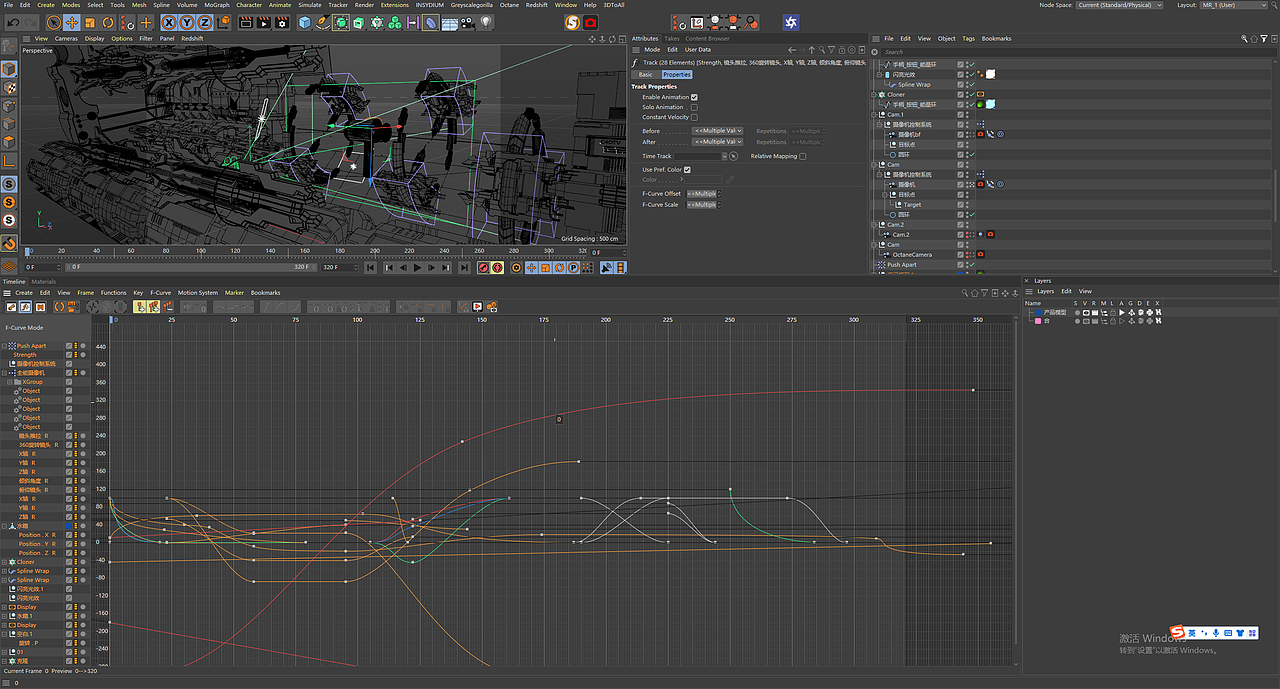
Task: Toggle enable checkmark for Spline Wrap in Object Manager
Action: pyautogui.click(x=971, y=84)
